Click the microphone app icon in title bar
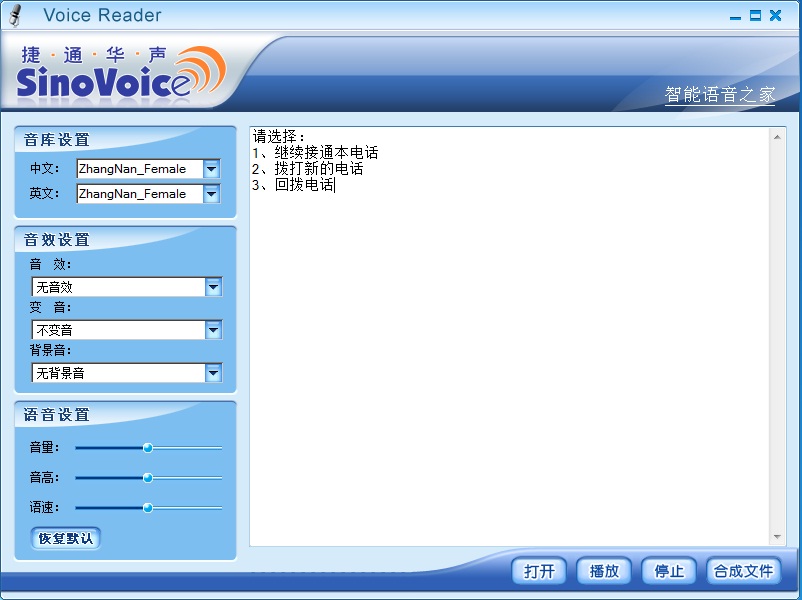Screen dimensions: 802x600 pyautogui.click(x=15, y=15)
